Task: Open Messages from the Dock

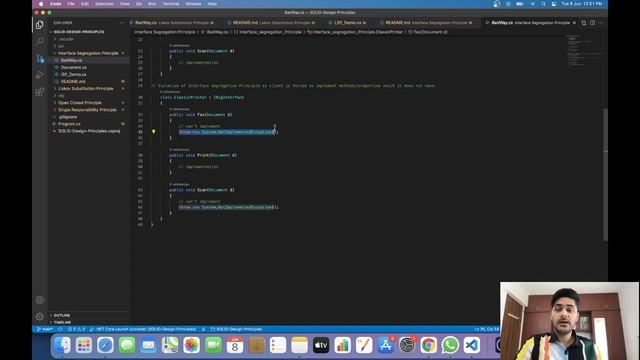Action: tap(127, 345)
